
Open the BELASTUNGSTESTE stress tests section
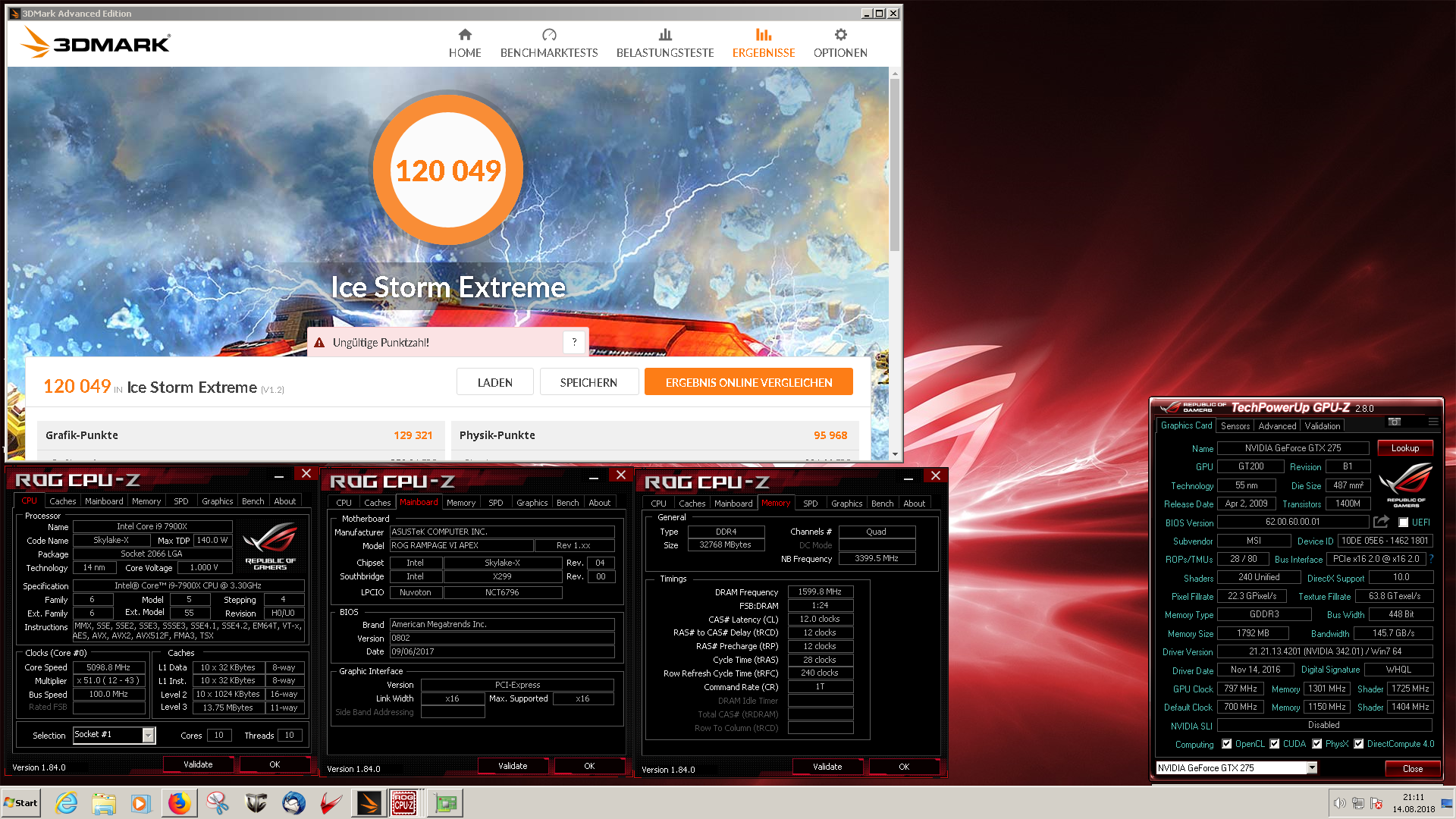665,43
